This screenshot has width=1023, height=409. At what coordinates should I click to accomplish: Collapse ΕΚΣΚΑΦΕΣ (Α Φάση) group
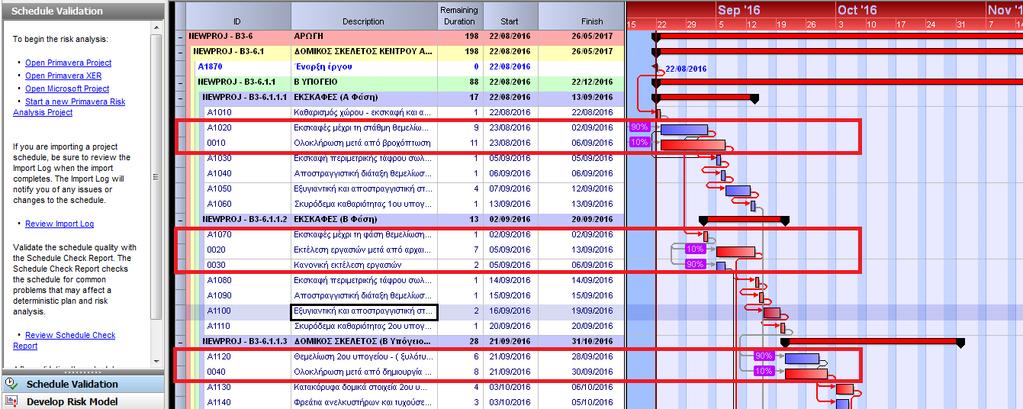point(180,97)
